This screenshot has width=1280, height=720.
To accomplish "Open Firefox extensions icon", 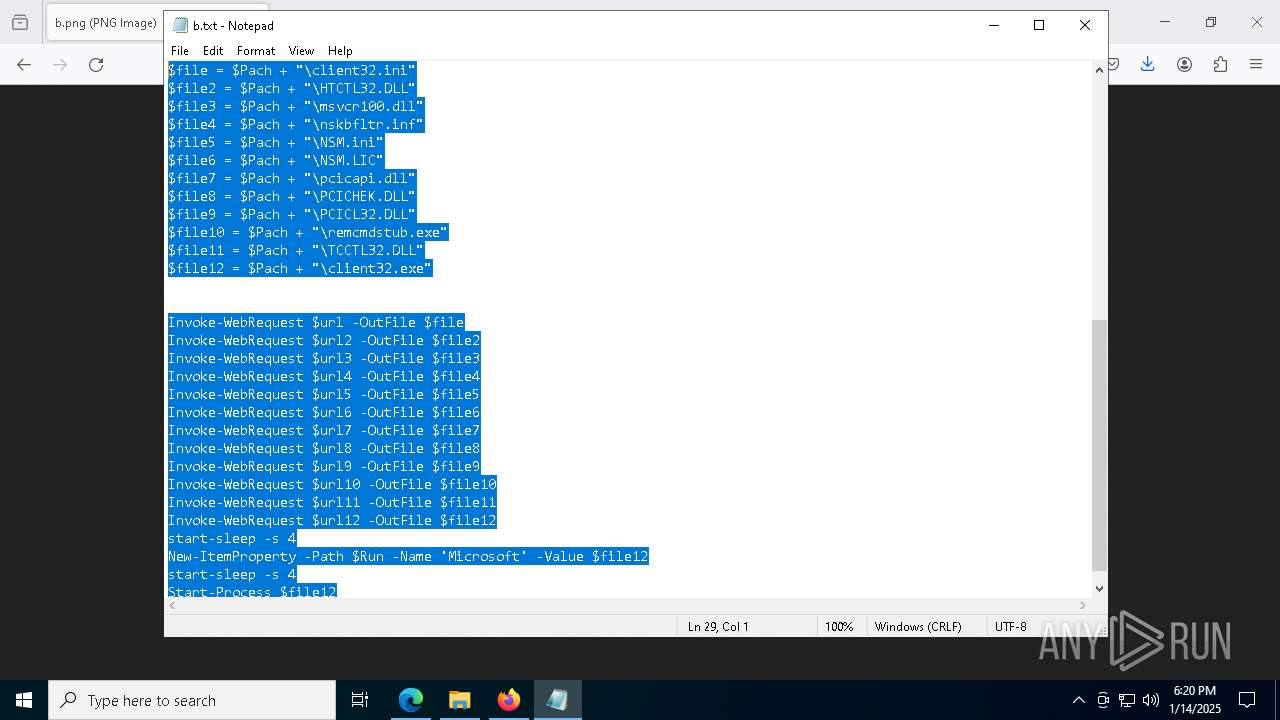I will (x=1220, y=64).
